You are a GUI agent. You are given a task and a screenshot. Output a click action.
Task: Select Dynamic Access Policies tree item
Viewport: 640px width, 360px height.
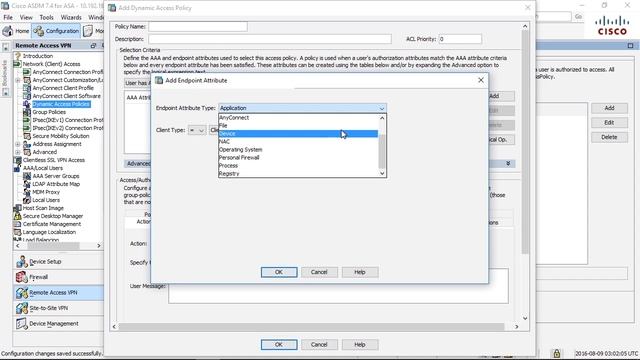[x=61, y=104]
